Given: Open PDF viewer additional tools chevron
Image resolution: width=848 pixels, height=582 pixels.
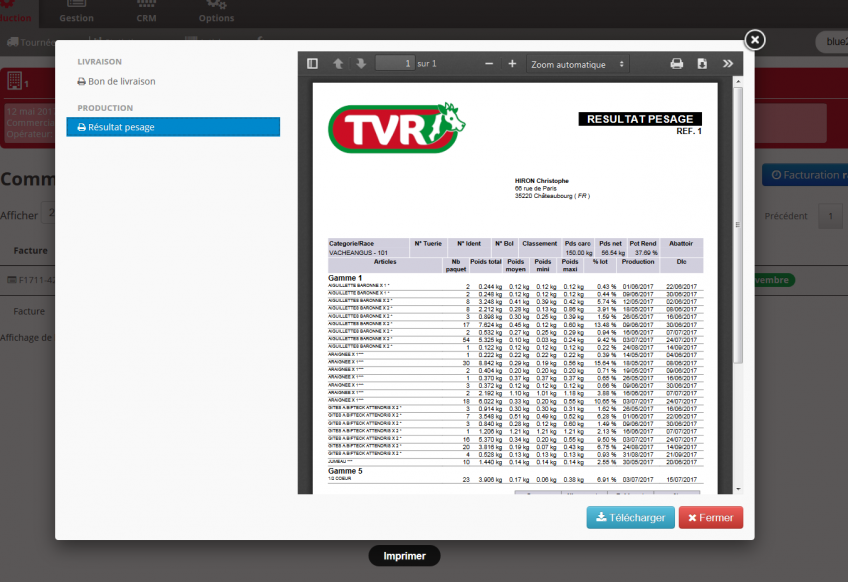Looking at the screenshot, I should click(x=728, y=64).
